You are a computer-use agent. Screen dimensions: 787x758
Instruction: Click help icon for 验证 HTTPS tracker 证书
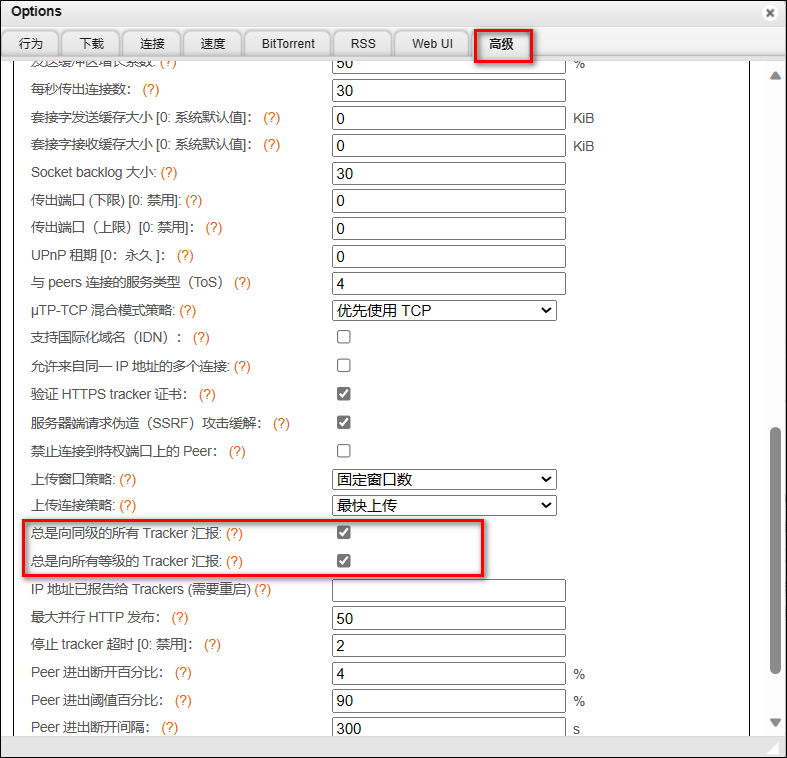(207, 395)
